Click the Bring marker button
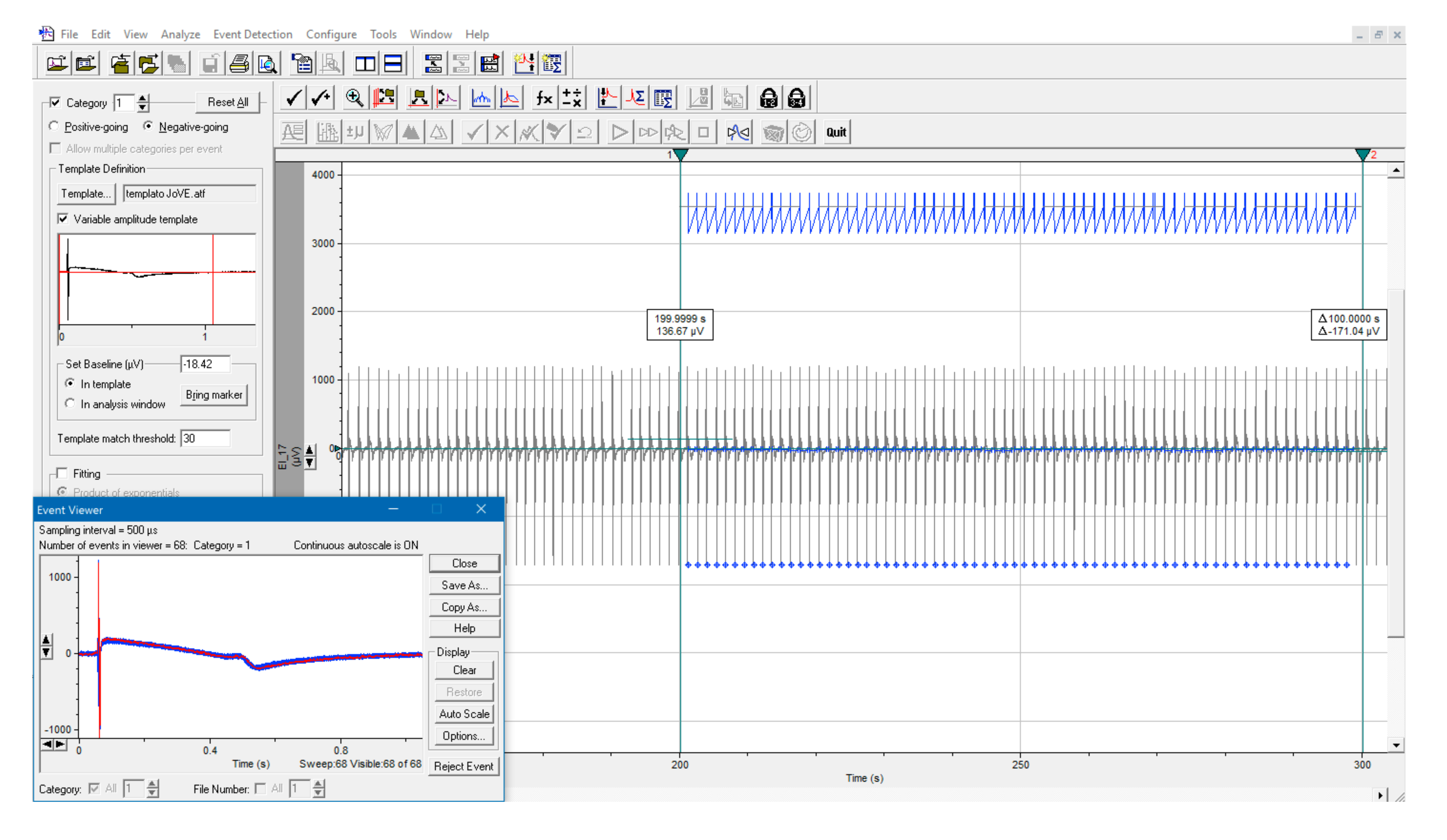1447x840 pixels. click(x=214, y=395)
